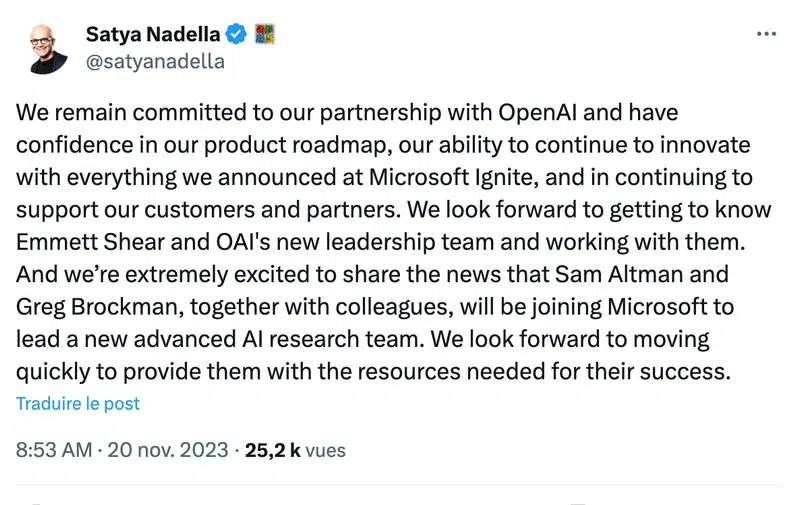The image size is (800, 505).
Task: Click the blue verified checkmark badge
Action: 236,35
